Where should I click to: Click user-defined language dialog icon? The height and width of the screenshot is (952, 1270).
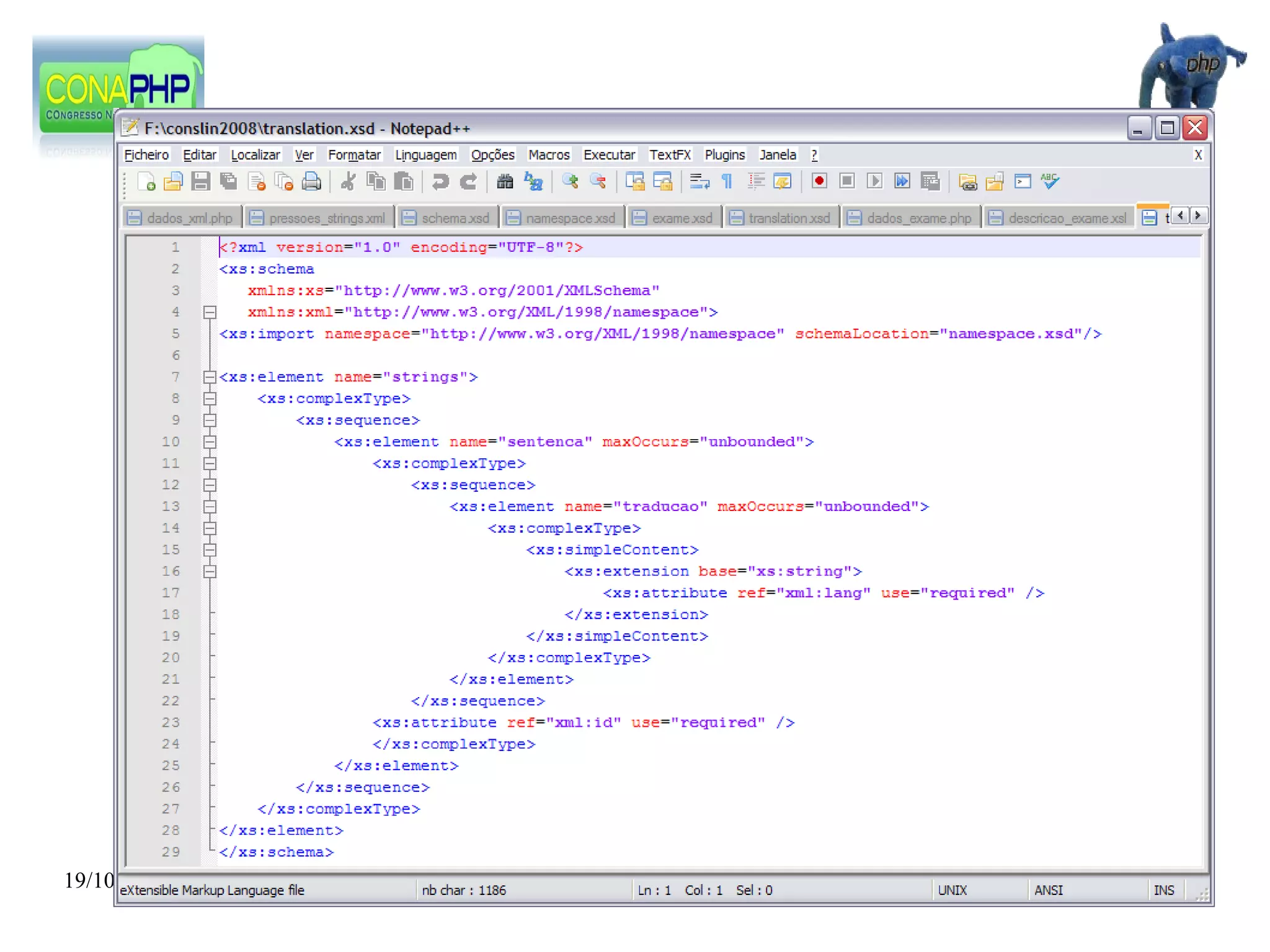coord(783,182)
